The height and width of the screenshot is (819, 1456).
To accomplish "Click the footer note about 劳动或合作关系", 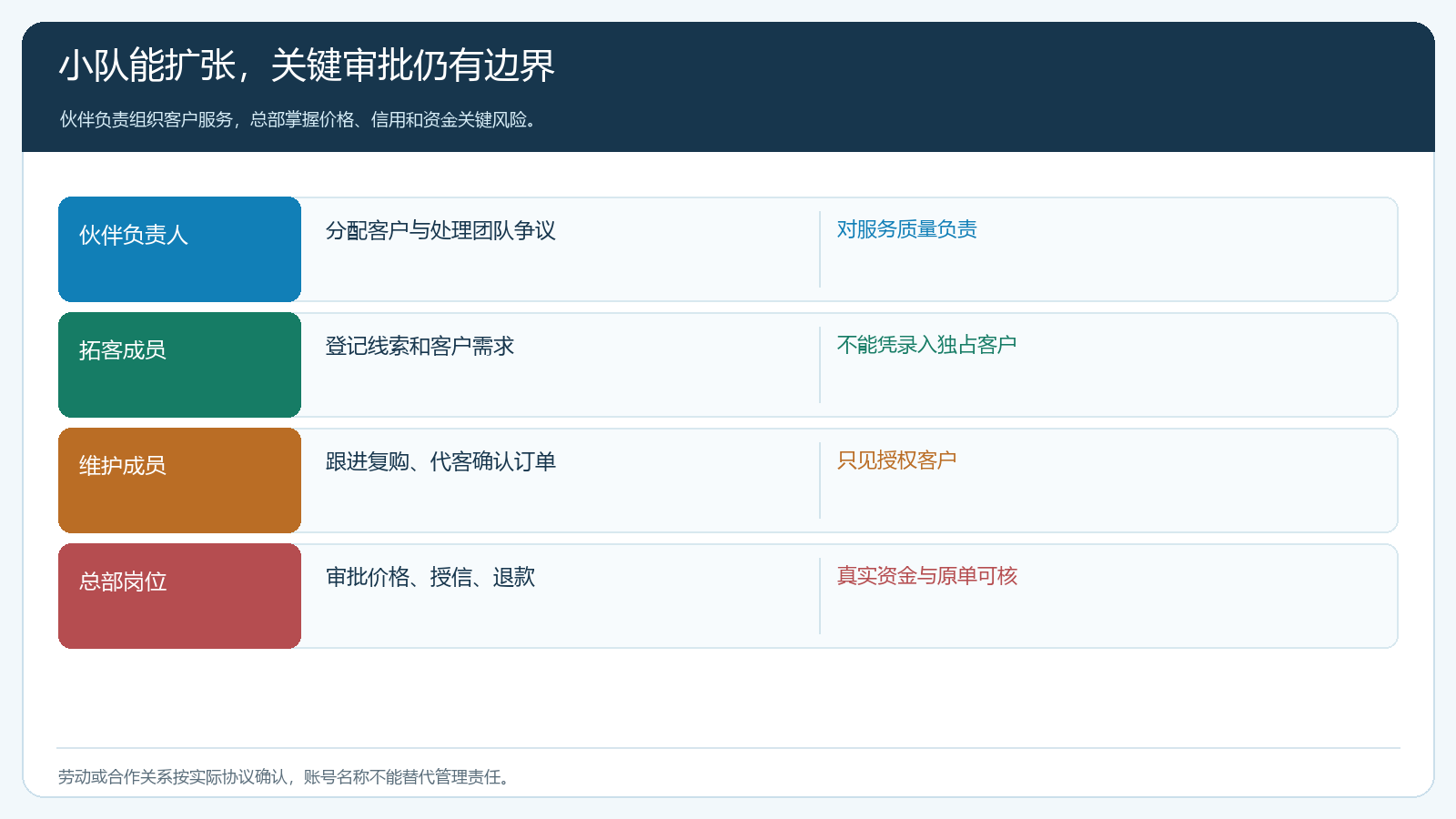I will [x=285, y=777].
